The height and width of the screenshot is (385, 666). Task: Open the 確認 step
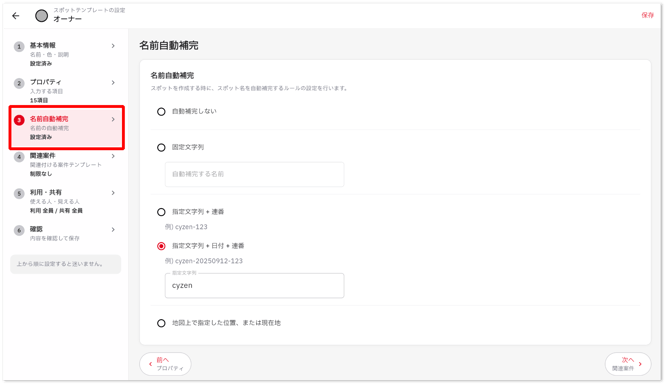tap(66, 233)
